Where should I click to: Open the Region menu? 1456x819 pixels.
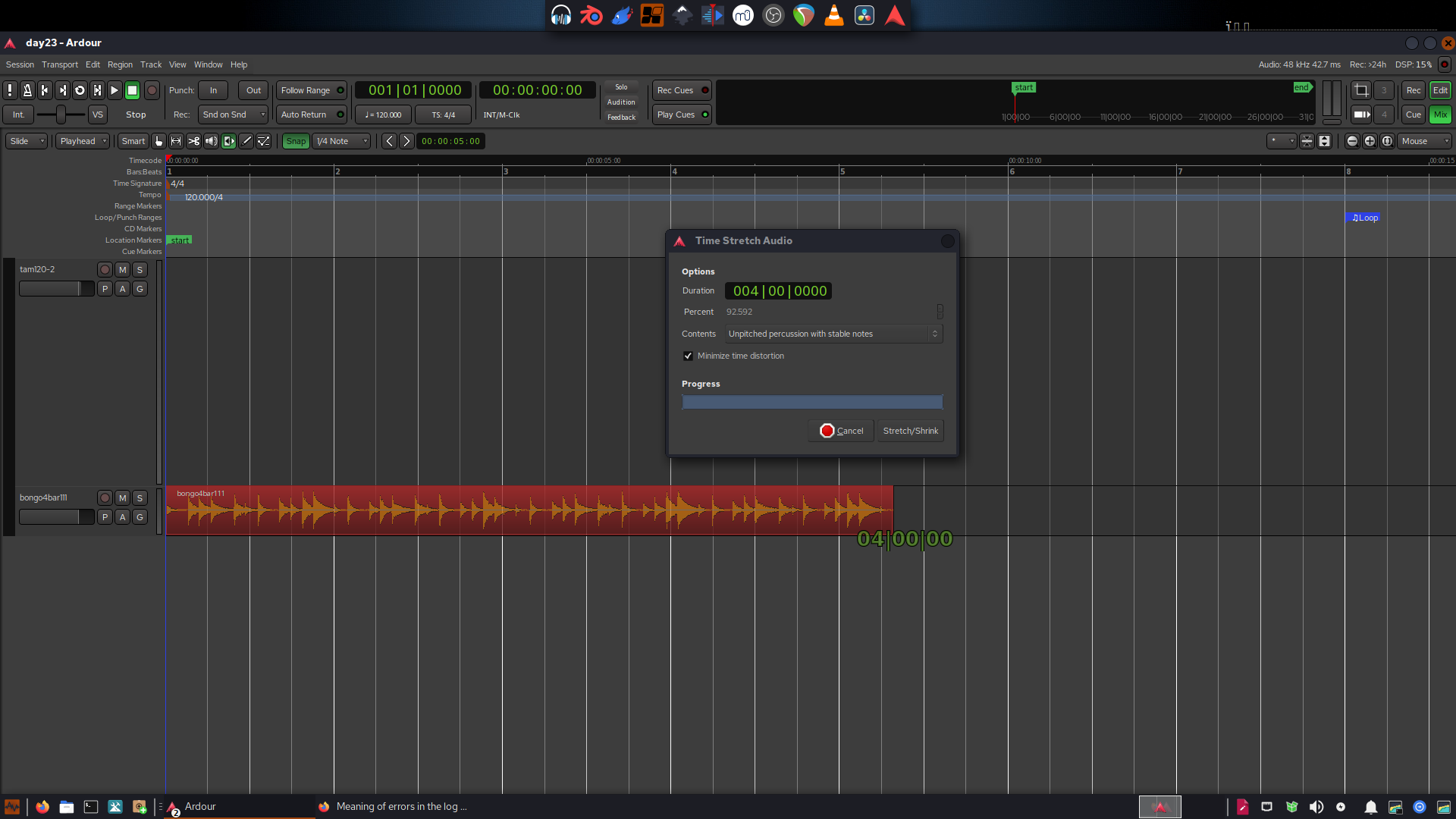click(x=120, y=64)
